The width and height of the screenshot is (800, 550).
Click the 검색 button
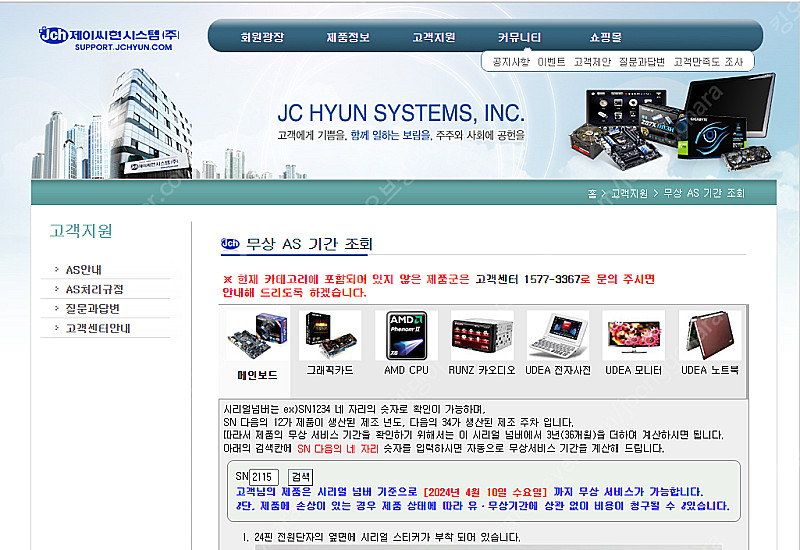click(301, 477)
